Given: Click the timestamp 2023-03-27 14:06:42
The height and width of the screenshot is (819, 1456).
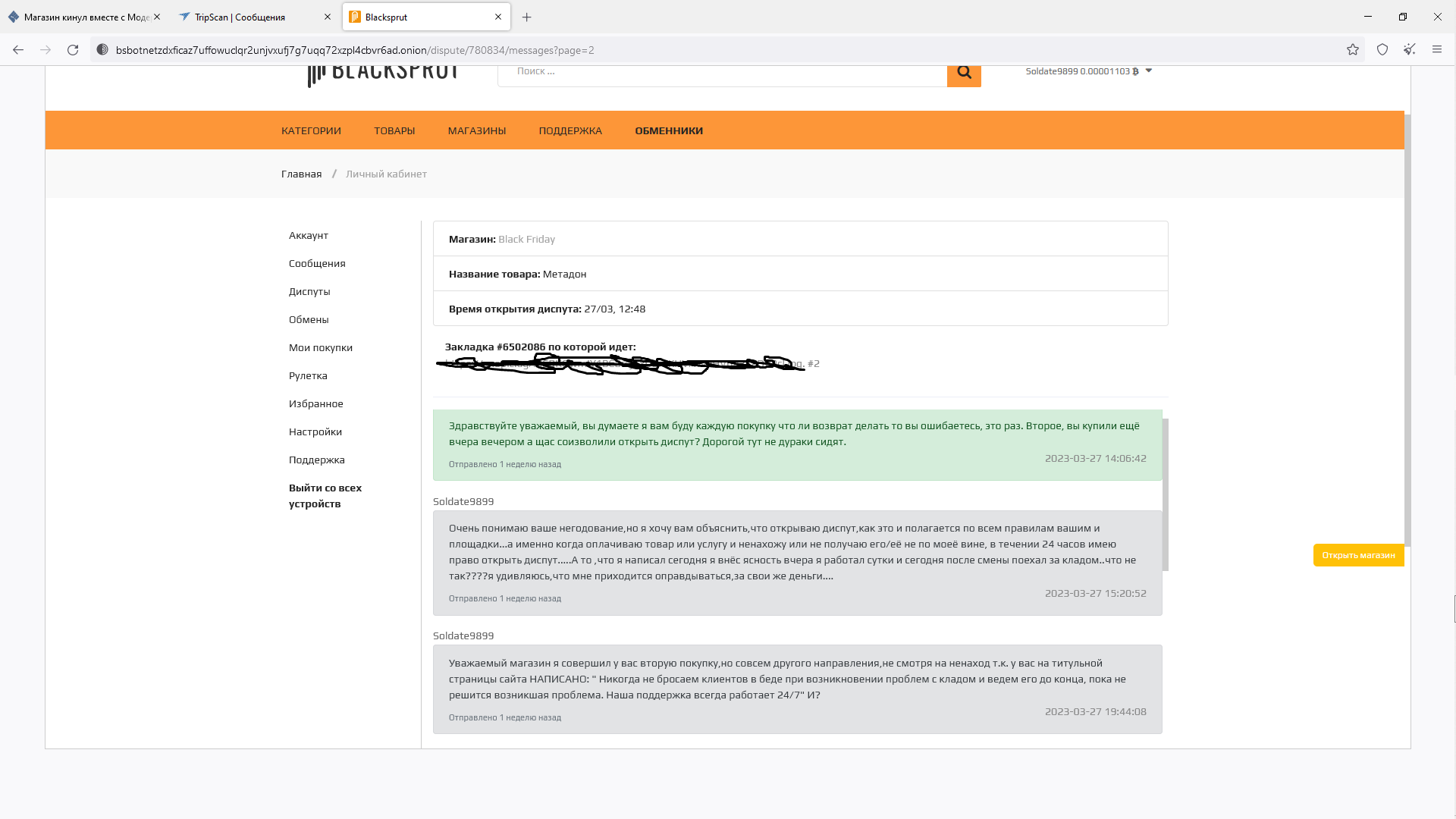Looking at the screenshot, I should click(1095, 458).
